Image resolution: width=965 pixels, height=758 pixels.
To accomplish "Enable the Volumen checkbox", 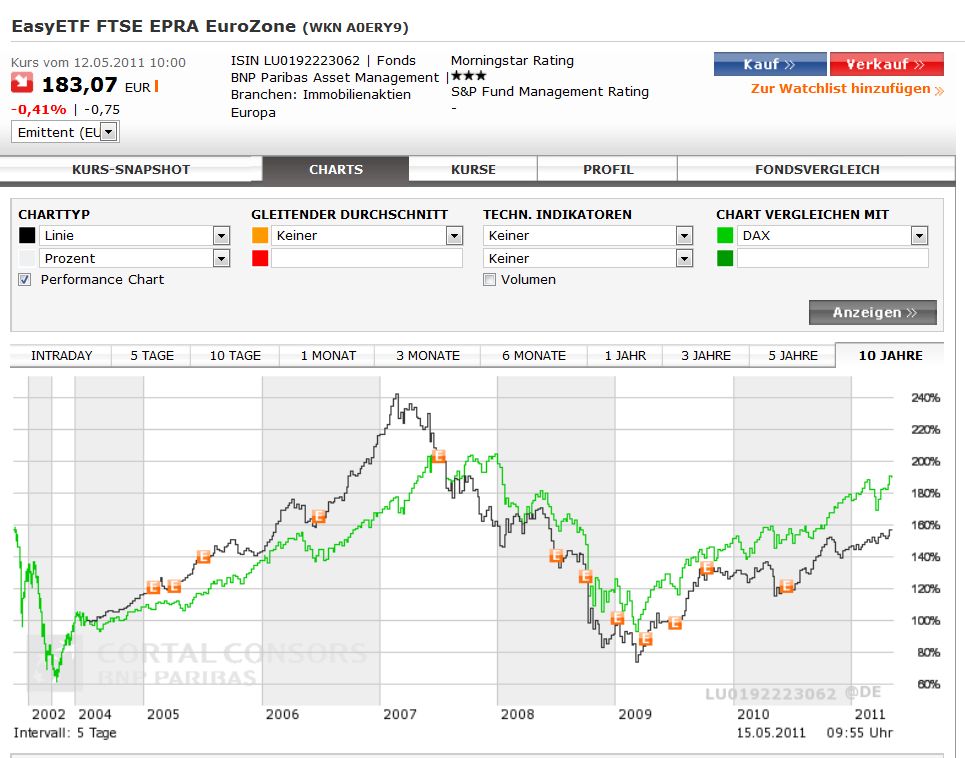I will click(x=489, y=280).
